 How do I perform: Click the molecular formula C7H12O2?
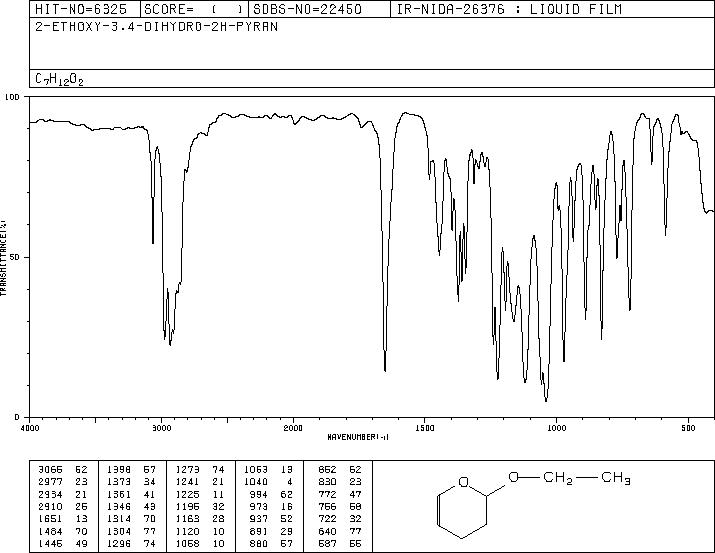59,79
